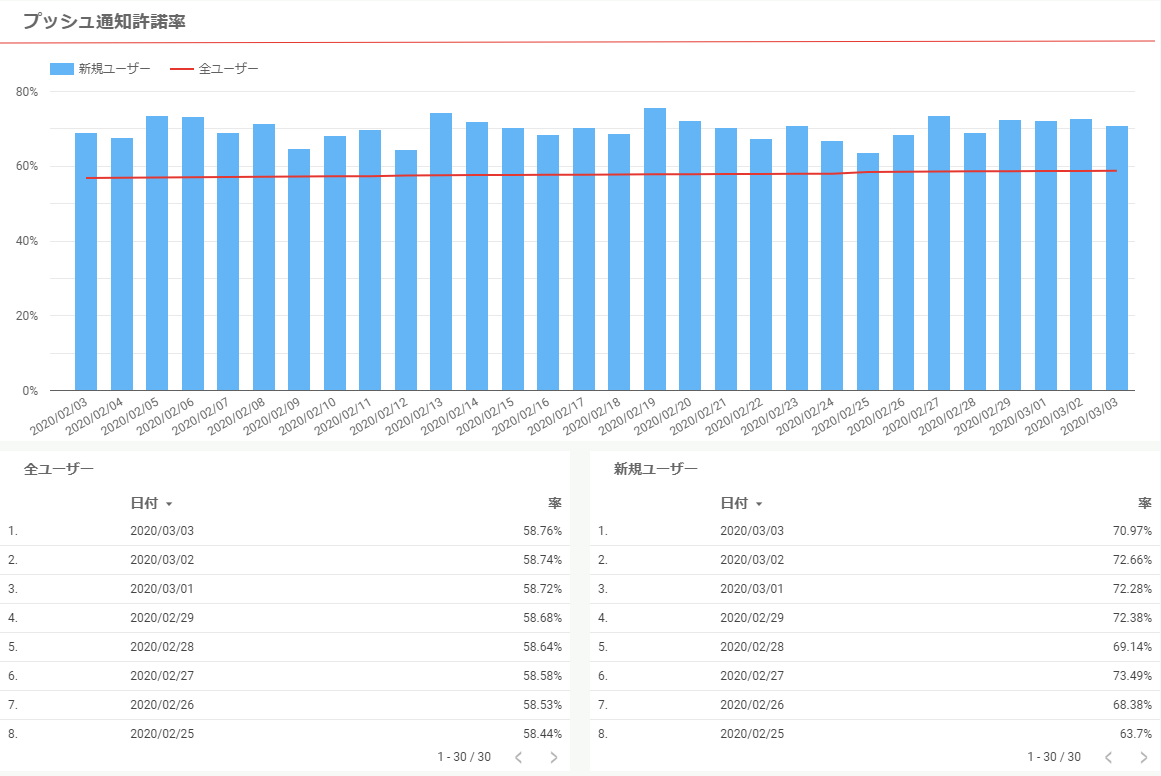Click 率 column header in 全ユーザー table

click(555, 504)
